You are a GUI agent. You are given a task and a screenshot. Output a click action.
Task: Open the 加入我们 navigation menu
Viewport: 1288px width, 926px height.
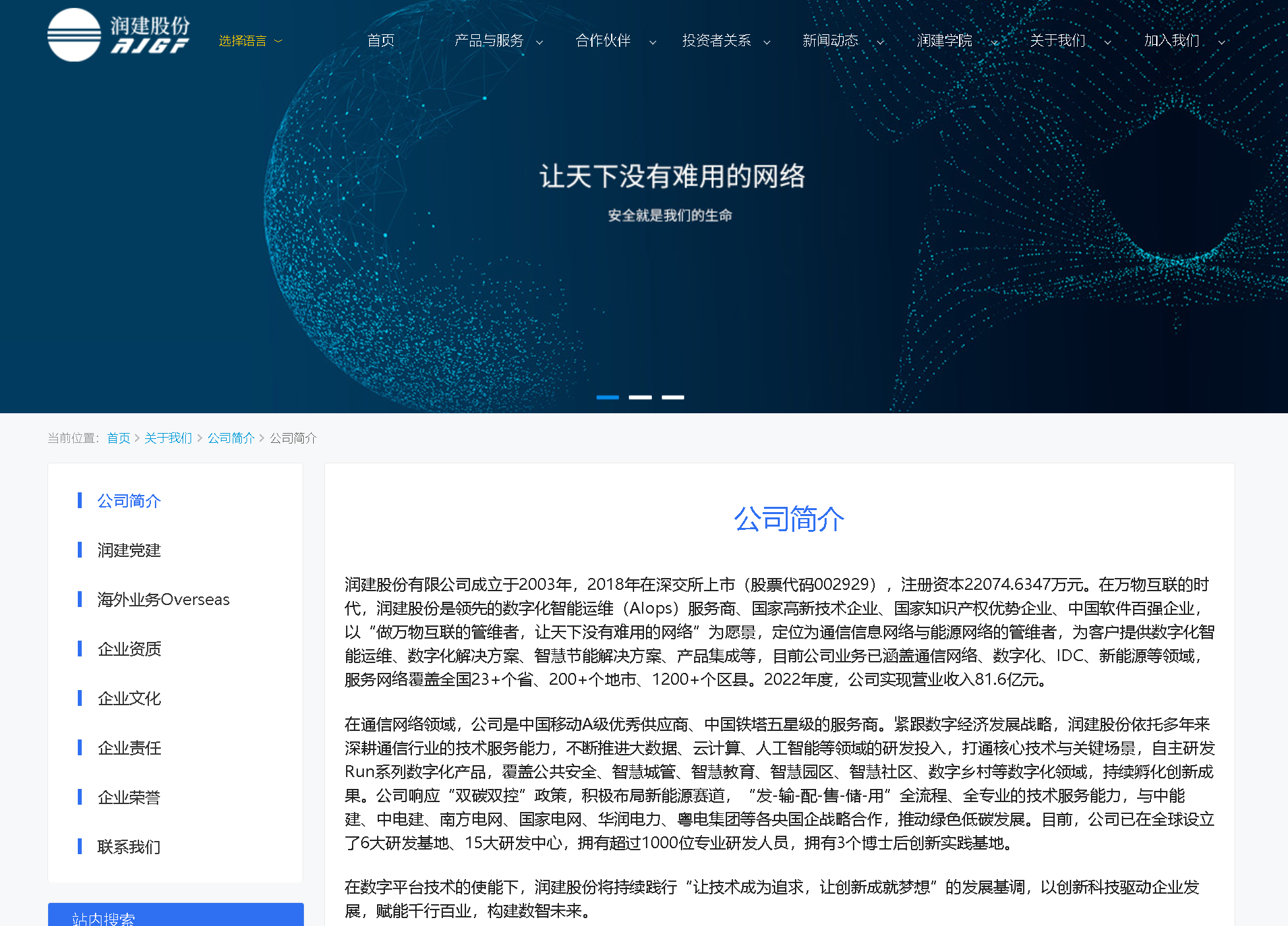pos(1171,41)
